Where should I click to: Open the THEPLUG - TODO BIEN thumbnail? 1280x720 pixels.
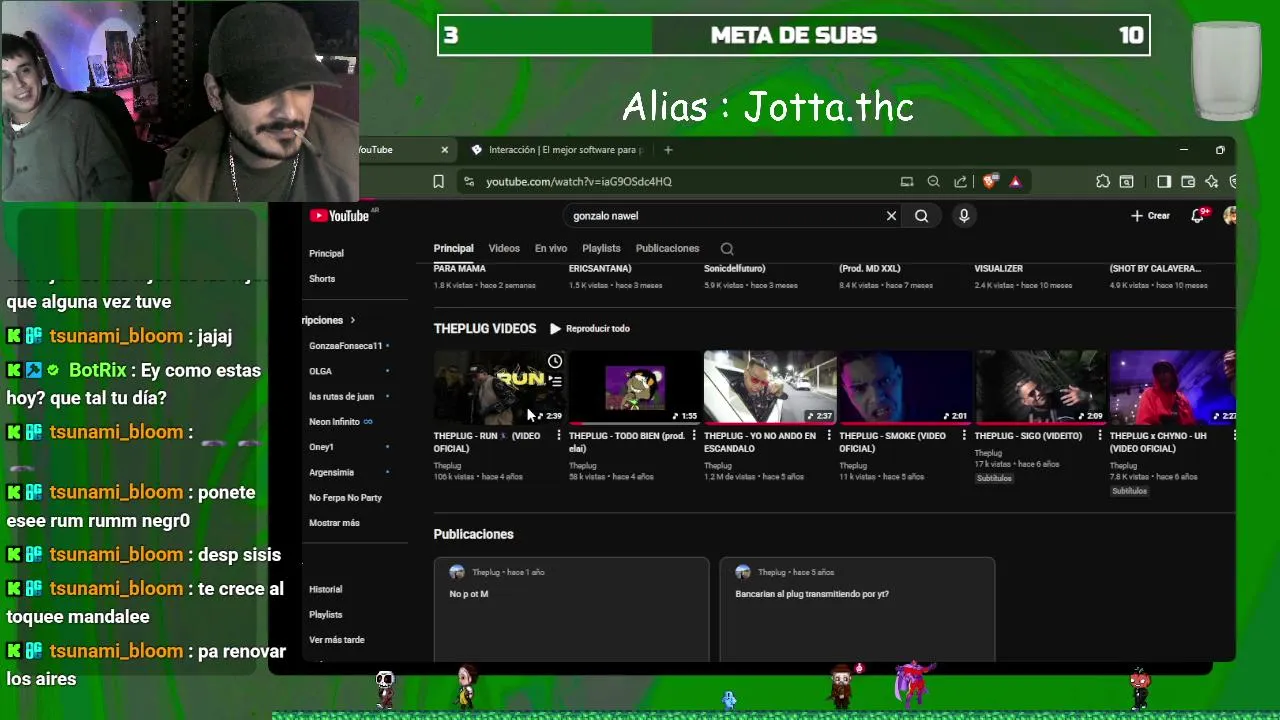tap(635, 387)
